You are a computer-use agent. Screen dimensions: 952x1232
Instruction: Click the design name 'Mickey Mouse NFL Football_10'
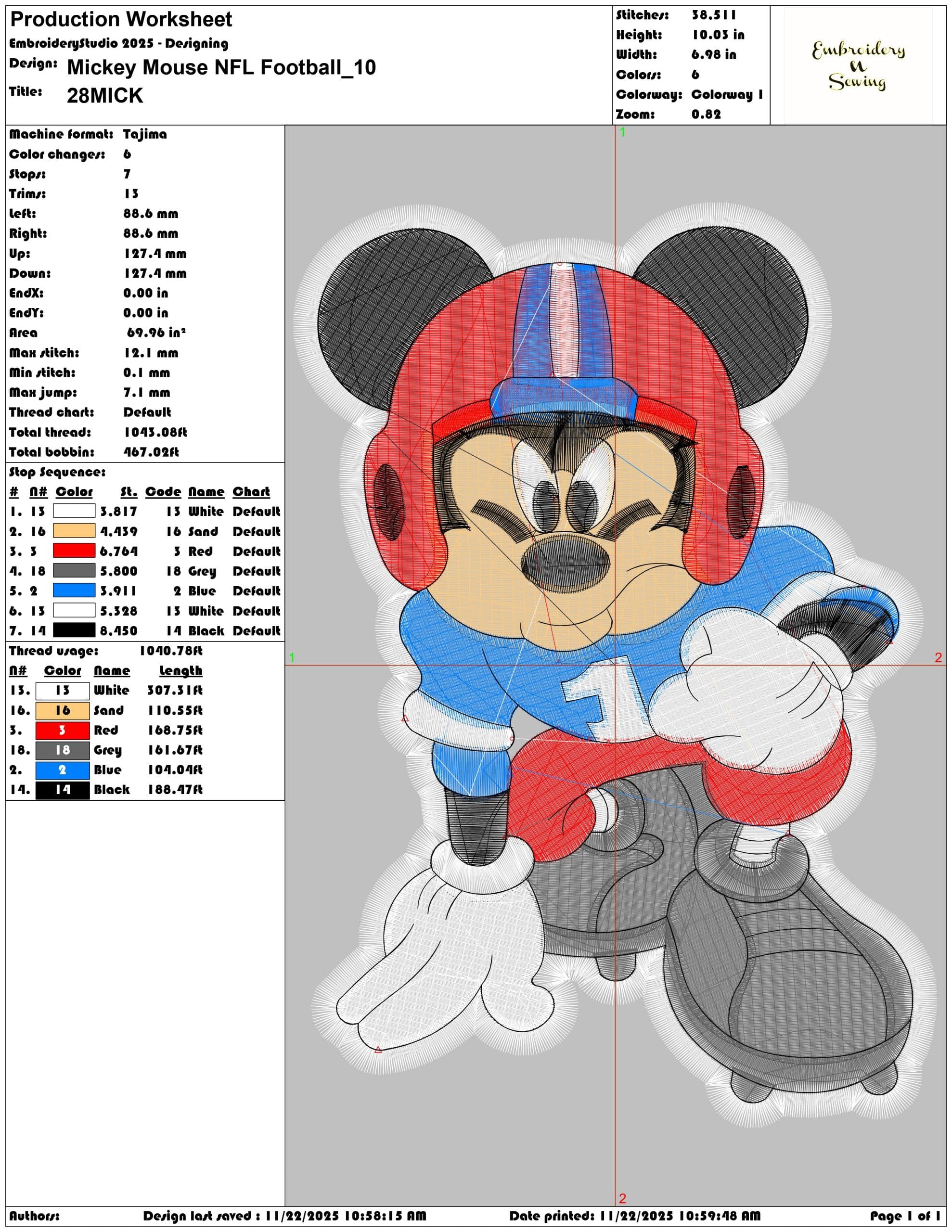(221, 68)
